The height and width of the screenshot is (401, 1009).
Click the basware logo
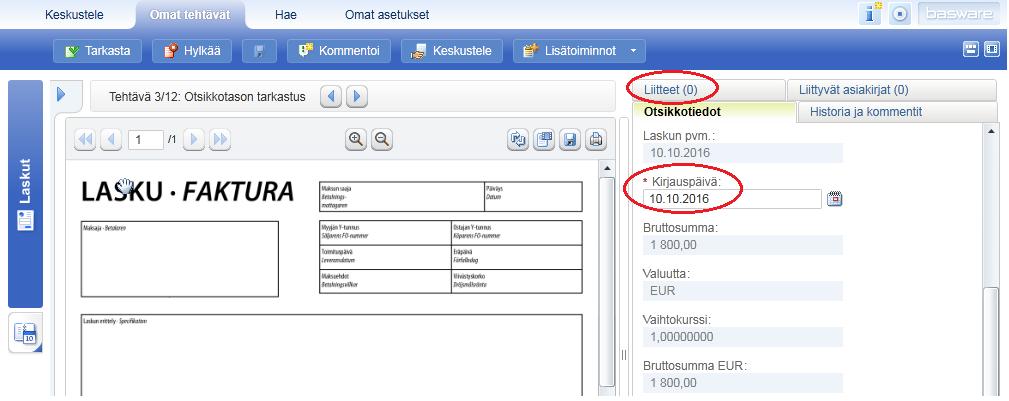click(x=959, y=14)
